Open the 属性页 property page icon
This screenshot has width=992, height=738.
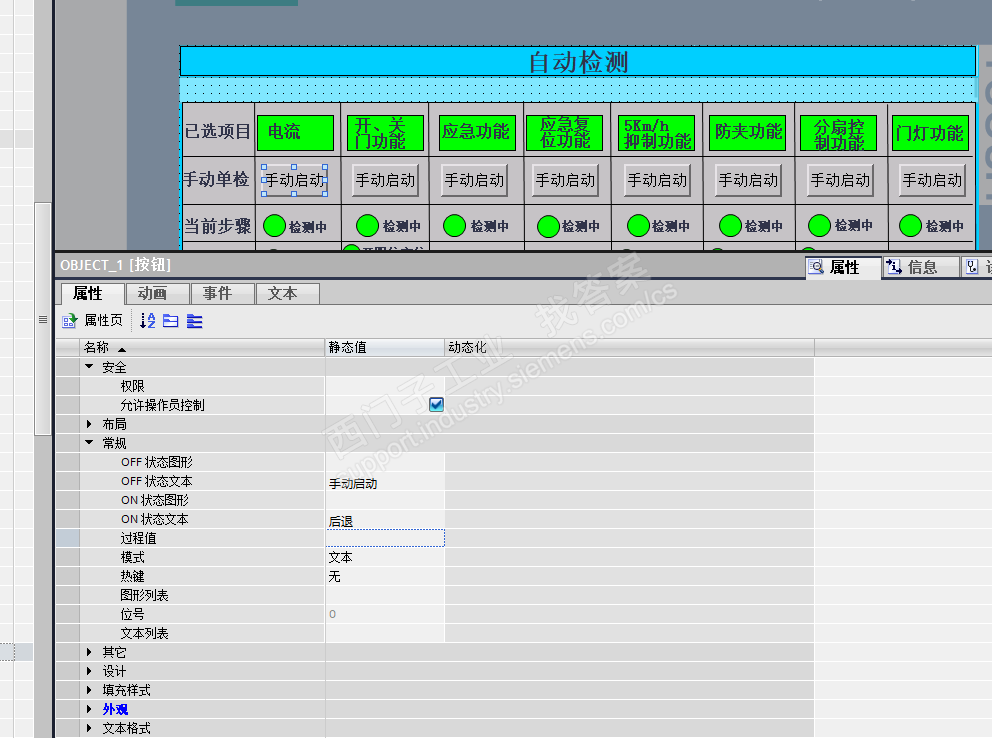point(69,321)
